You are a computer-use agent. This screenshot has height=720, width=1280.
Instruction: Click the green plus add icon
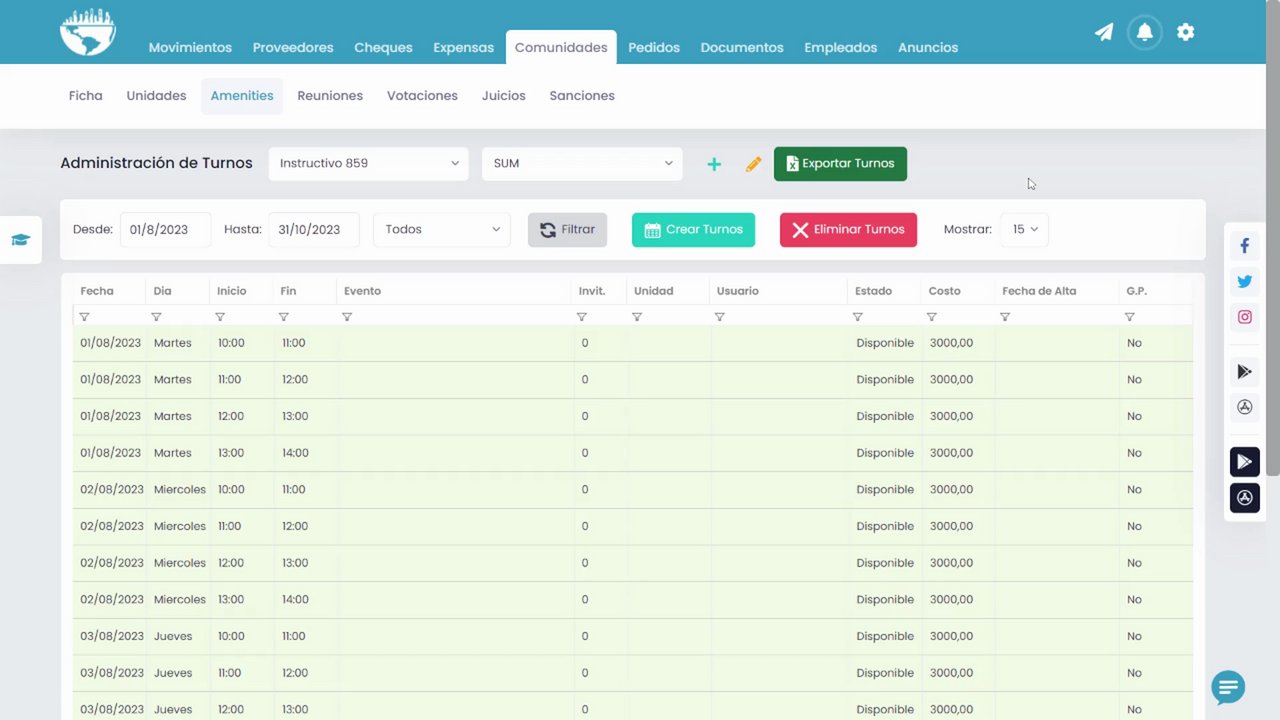[714, 164]
